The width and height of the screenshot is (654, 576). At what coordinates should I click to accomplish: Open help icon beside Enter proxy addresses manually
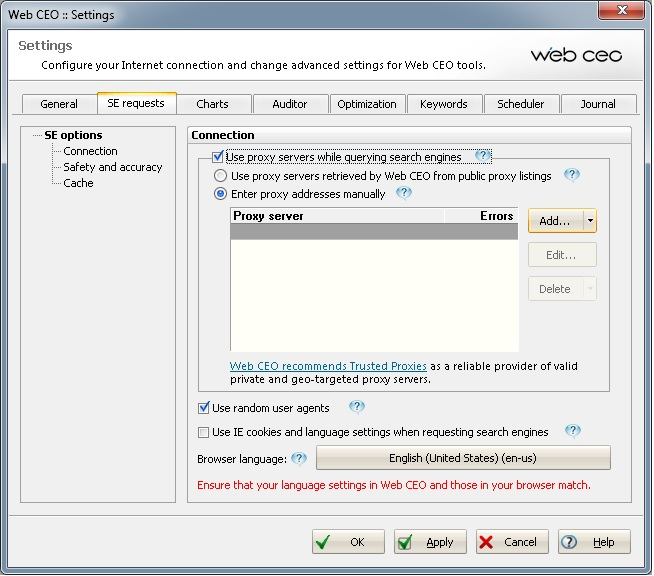[x=404, y=193]
